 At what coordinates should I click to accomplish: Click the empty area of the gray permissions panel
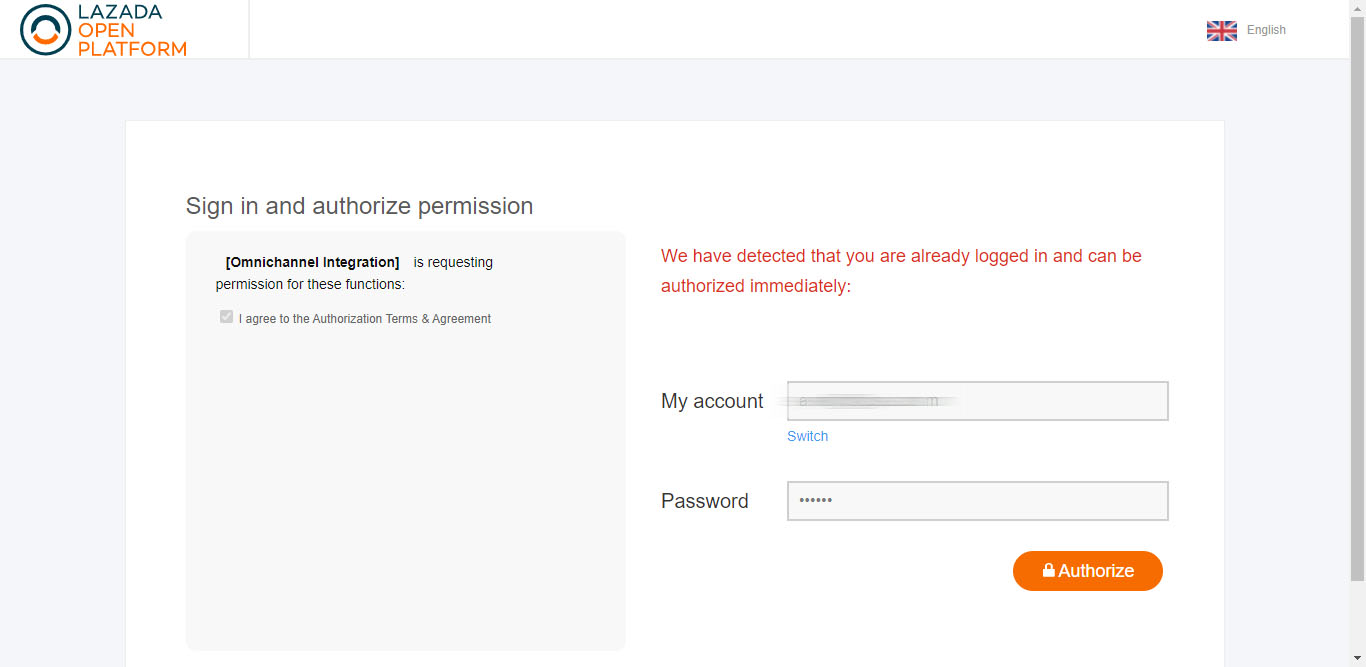[405, 490]
